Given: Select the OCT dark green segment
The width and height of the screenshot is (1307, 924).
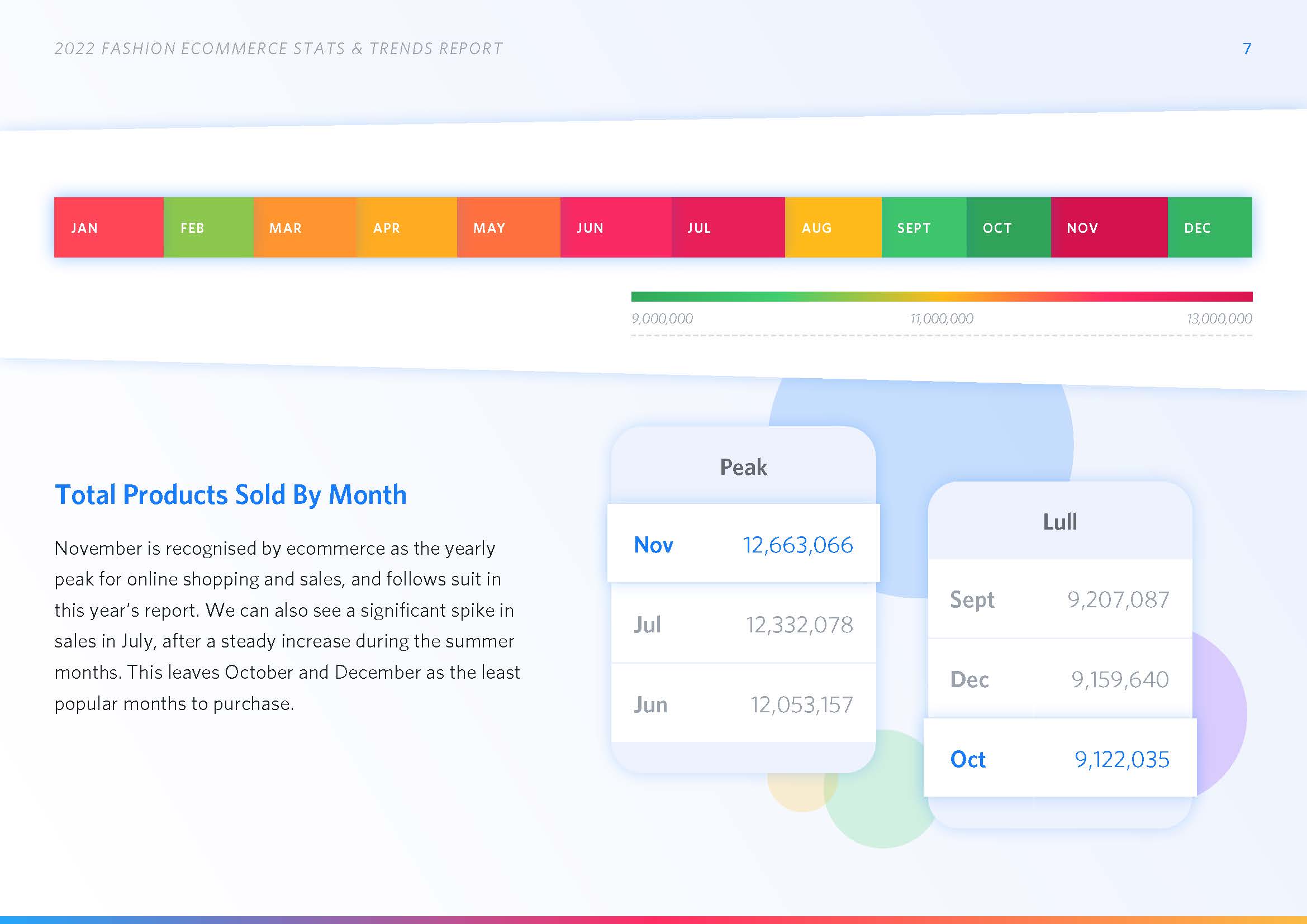Looking at the screenshot, I should coord(1008,227).
